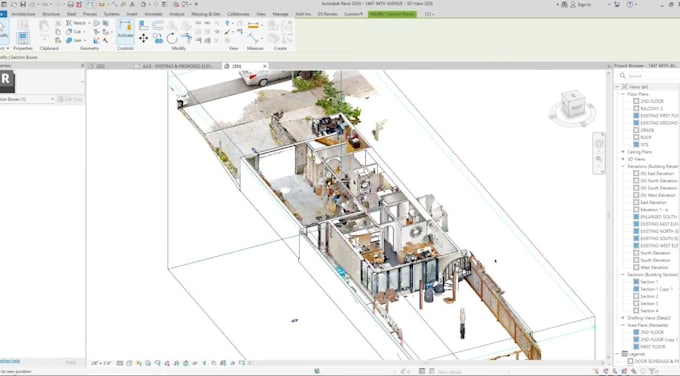The width and height of the screenshot is (680, 376).
Task: Click the ViewCube in the 3D view
Action: (573, 105)
